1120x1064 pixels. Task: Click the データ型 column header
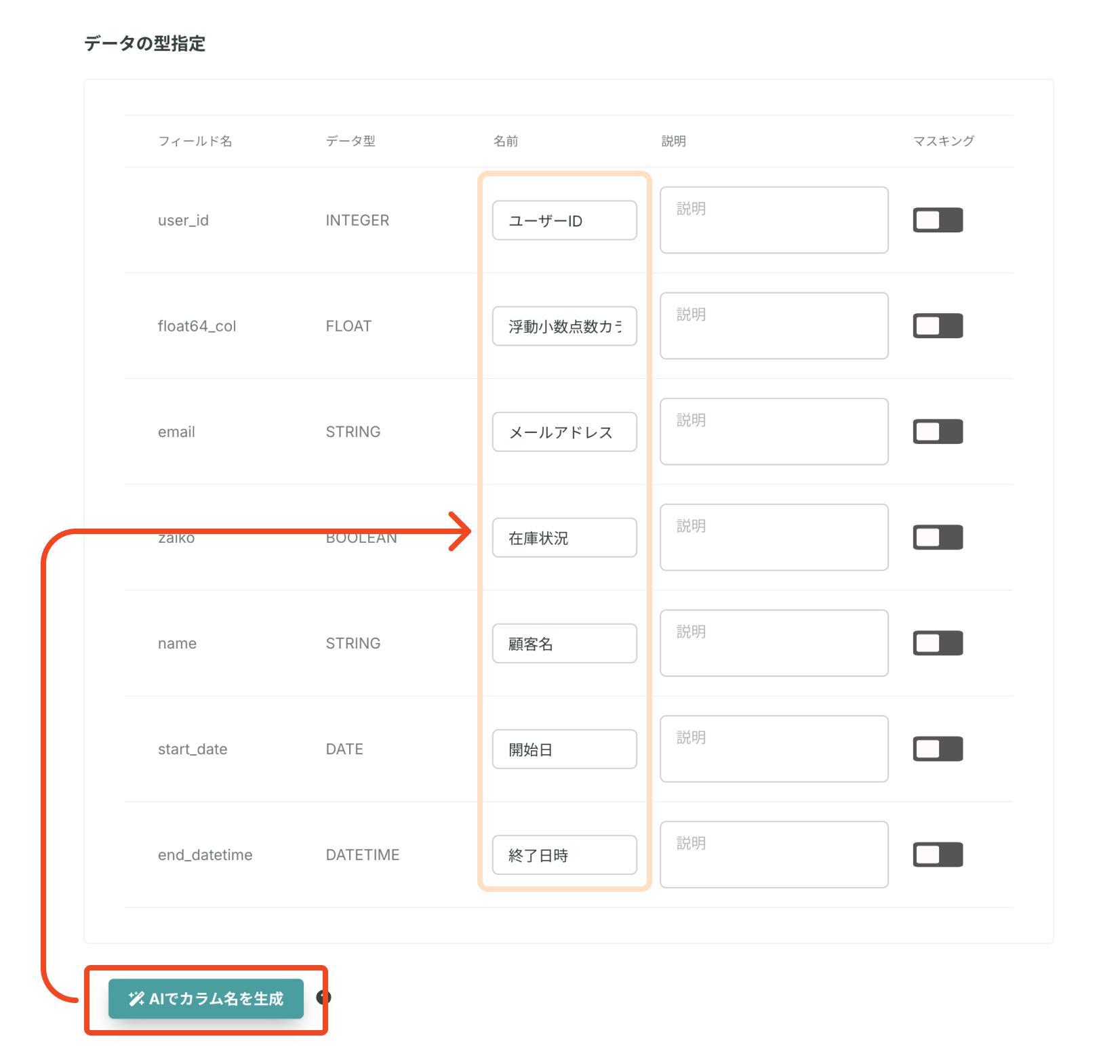[x=351, y=141]
